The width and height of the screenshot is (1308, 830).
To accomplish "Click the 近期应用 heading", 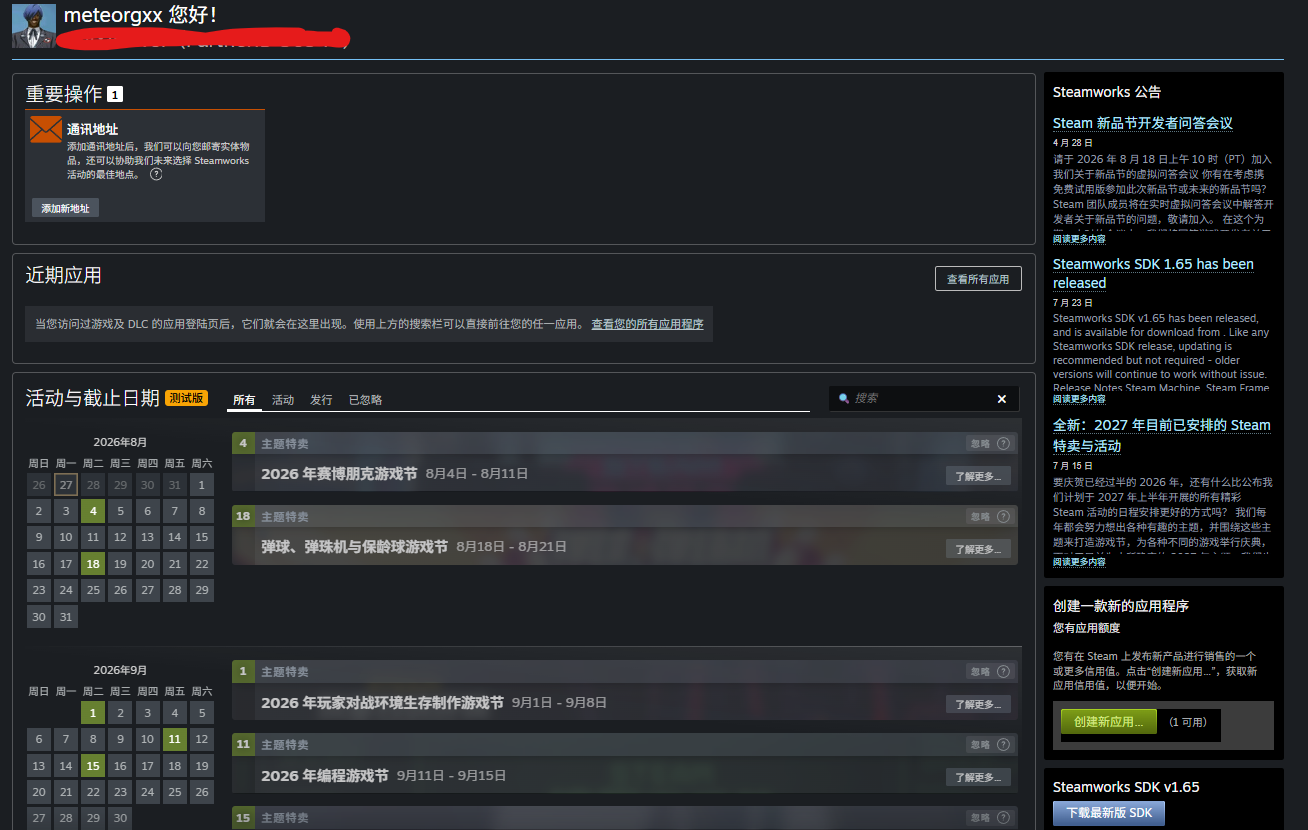I will (64, 275).
